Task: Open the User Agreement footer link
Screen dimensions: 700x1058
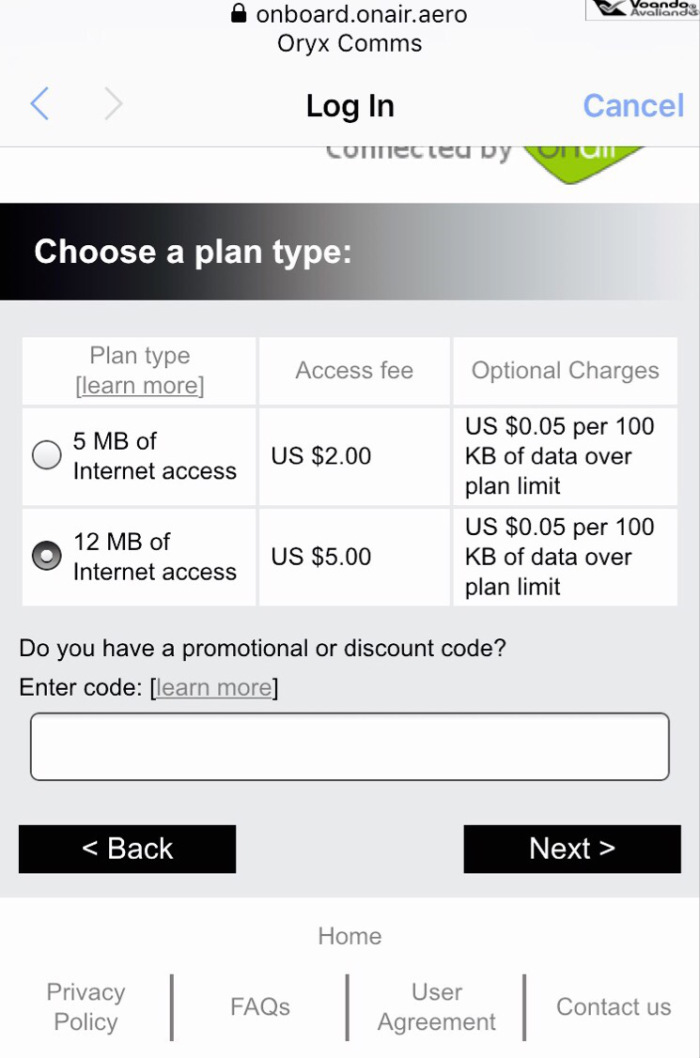Action: 437,1007
